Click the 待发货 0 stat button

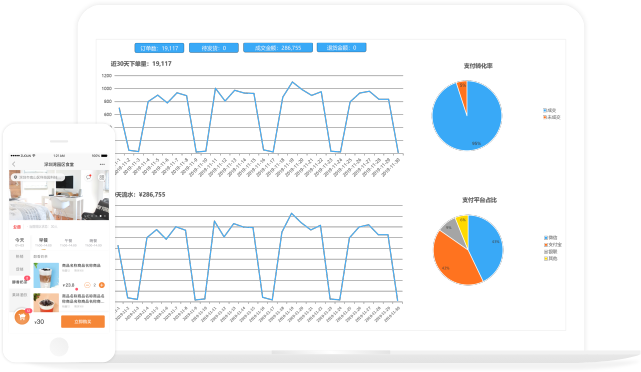(214, 48)
